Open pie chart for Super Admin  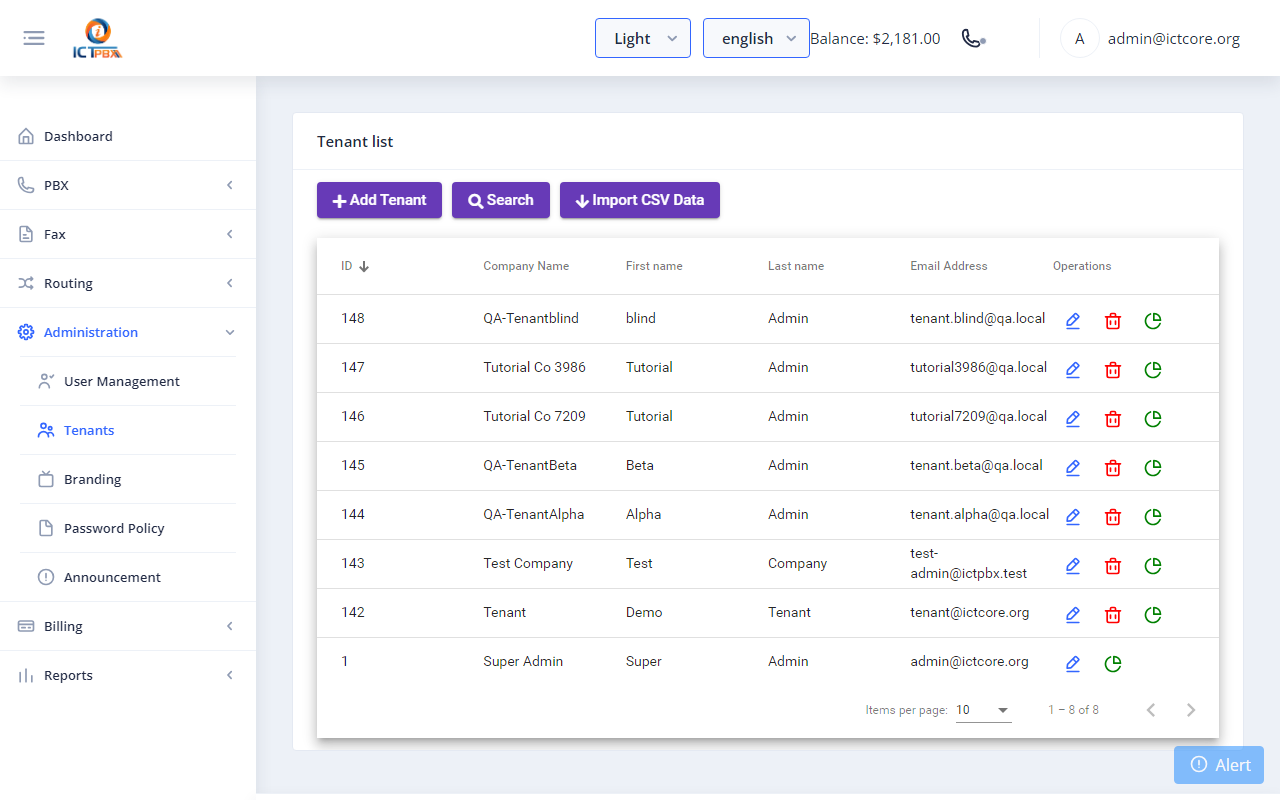point(1112,663)
